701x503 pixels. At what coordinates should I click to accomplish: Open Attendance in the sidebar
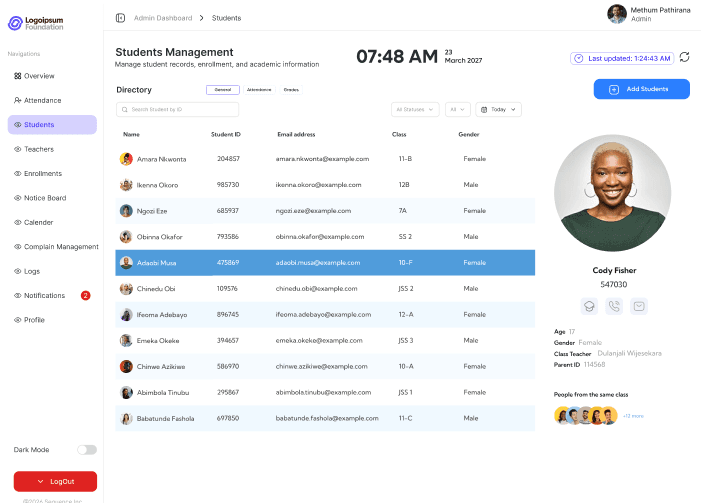click(x=38, y=100)
